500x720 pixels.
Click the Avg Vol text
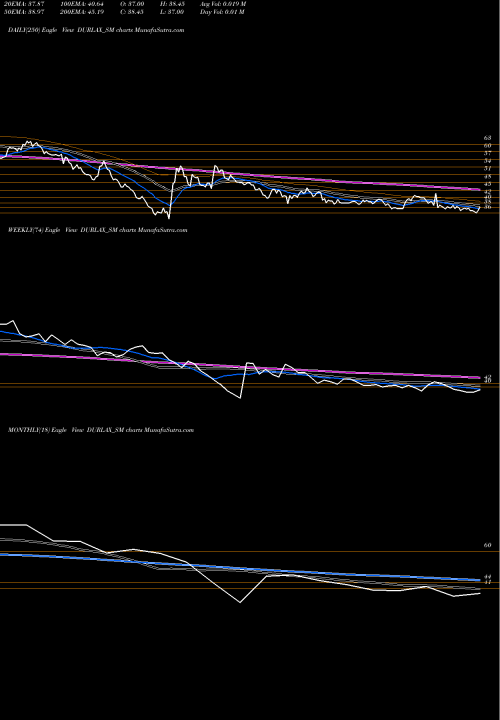tap(223, 4)
